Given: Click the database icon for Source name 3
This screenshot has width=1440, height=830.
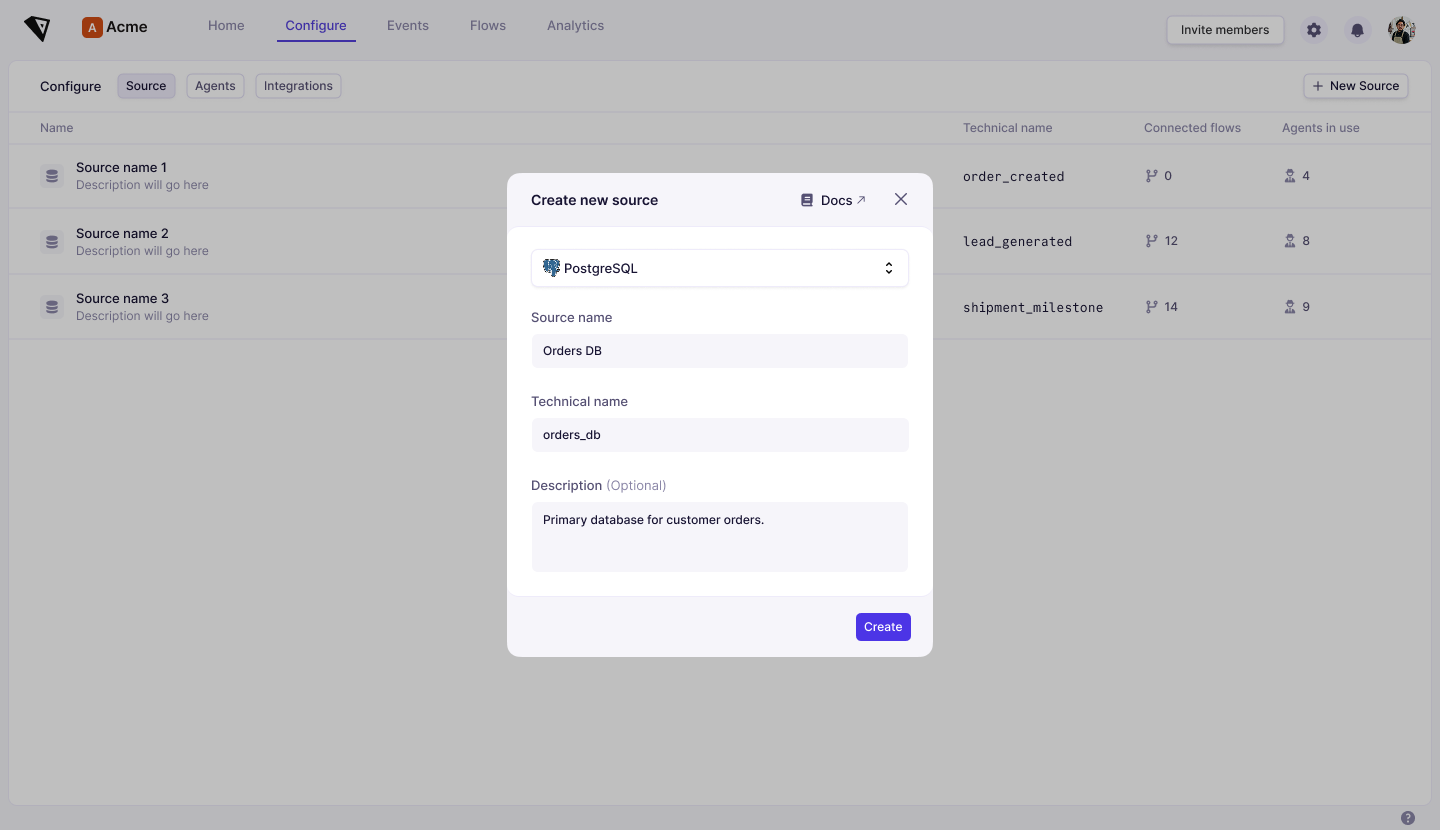Looking at the screenshot, I should (52, 307).
